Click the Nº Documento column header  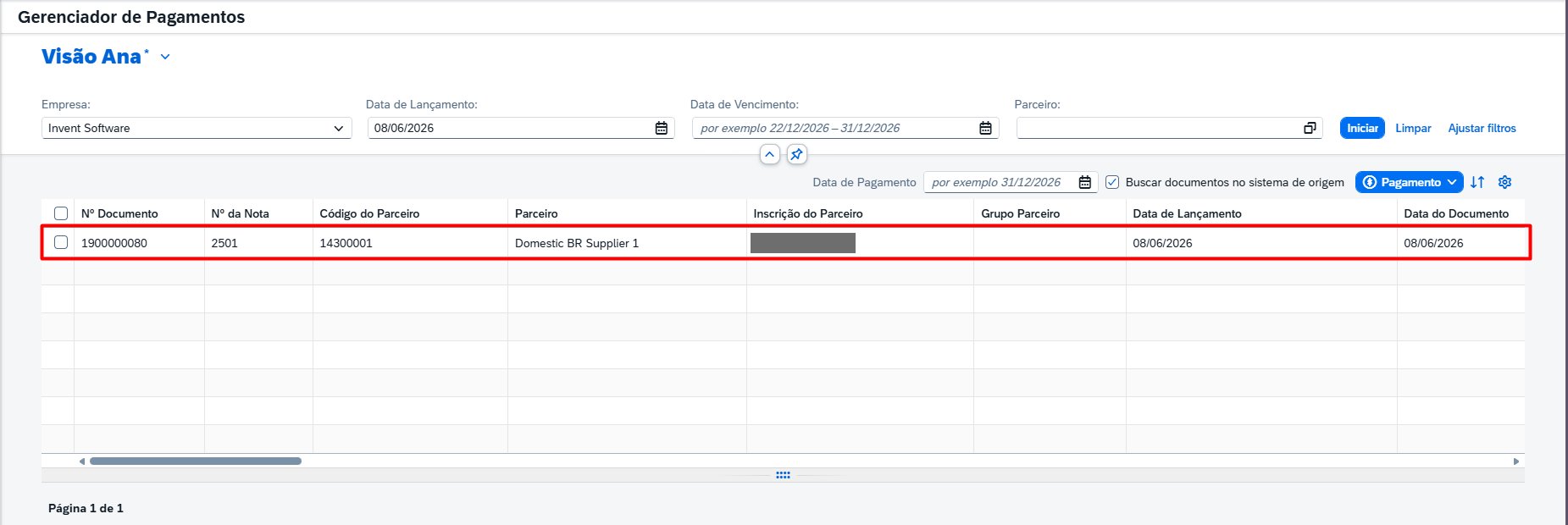(139, 213)
